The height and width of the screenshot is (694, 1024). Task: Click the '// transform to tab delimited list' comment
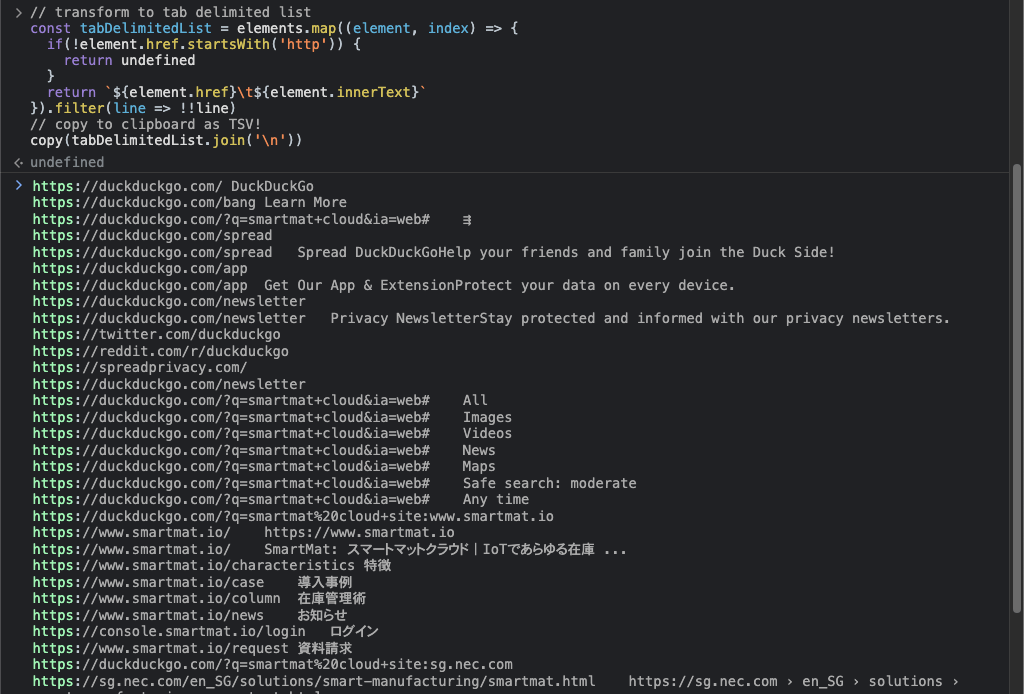(170, 12)
